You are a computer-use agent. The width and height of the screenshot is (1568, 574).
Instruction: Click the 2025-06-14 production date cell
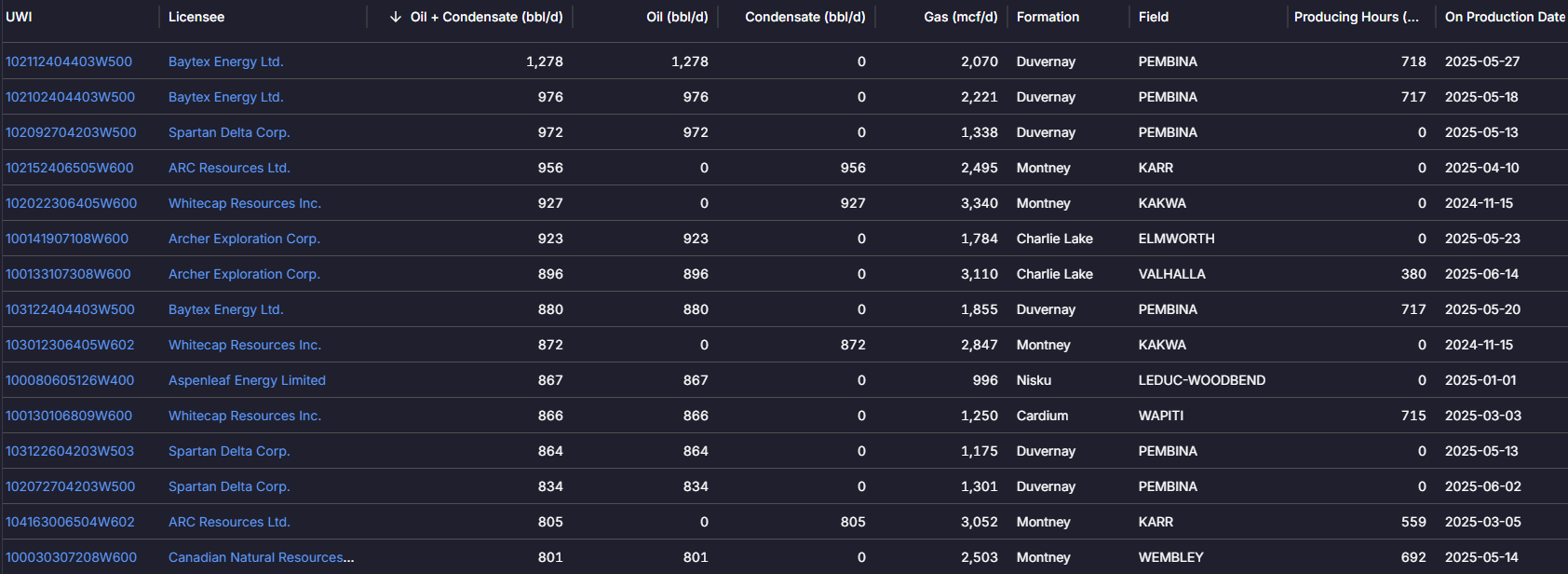pyautogui.click(x=1482, y=274)
